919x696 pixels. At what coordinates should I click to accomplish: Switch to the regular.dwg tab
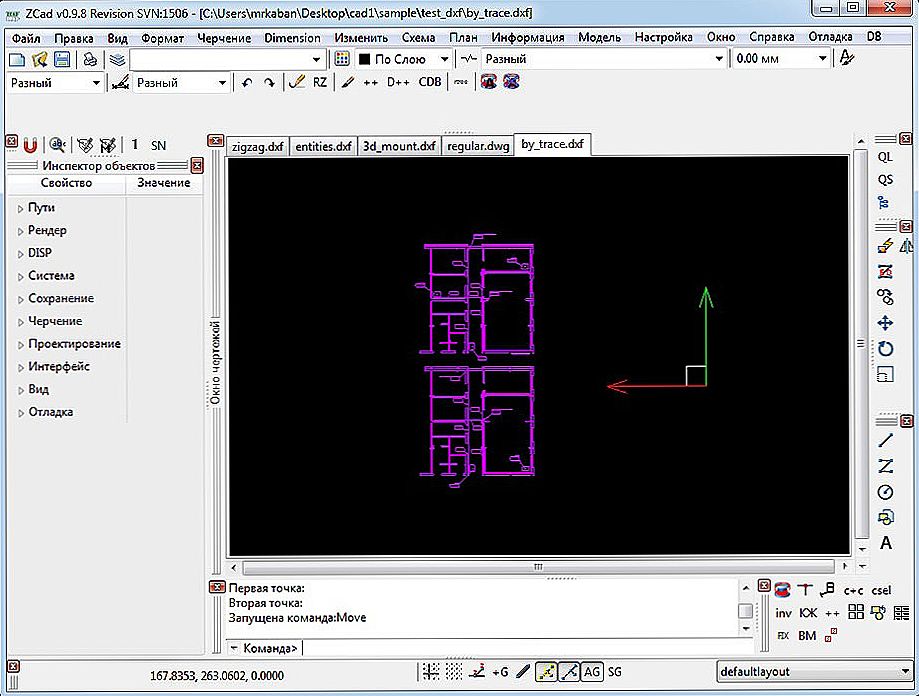click(478, 146)
